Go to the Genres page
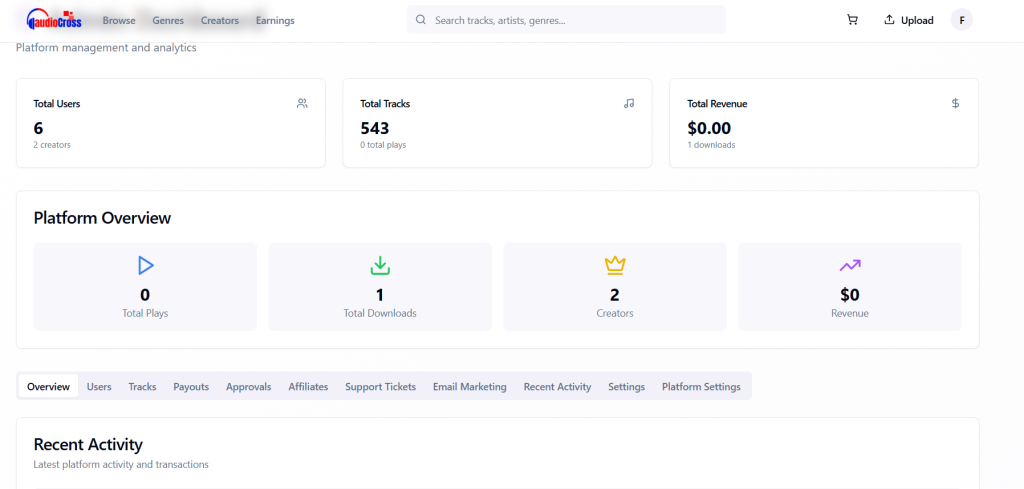This screenshot has width=1024, height=489. [x=168, y=20]
